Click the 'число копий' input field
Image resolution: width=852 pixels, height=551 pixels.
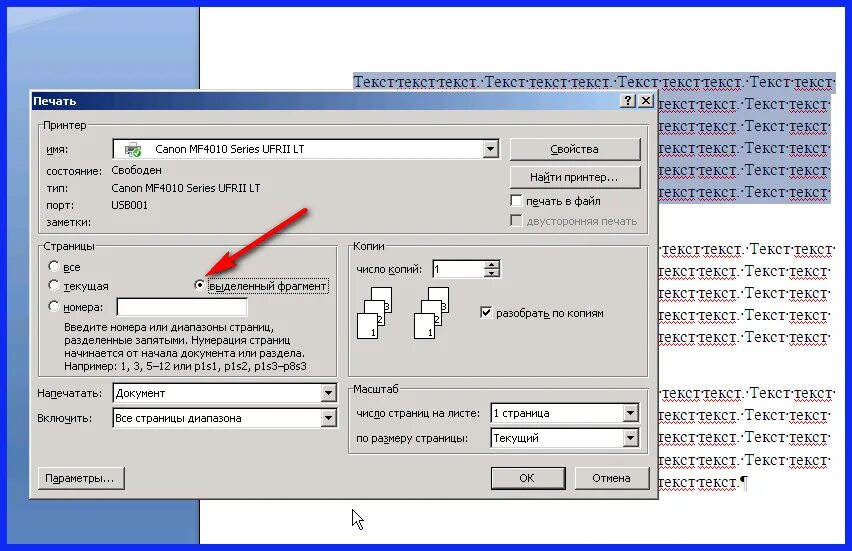click(x=458, y=269)
